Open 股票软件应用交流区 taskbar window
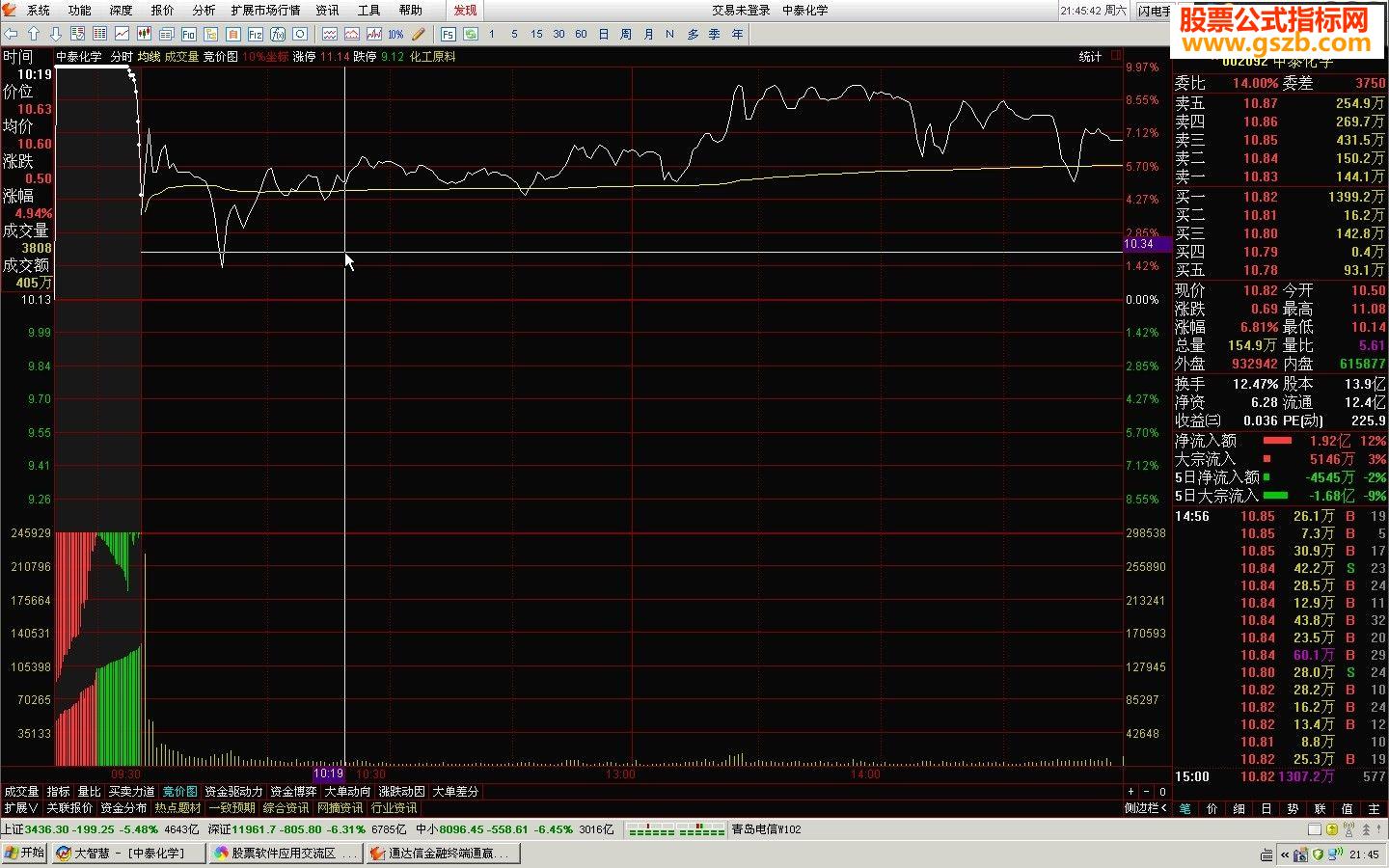The height and width of the screenshot is (868, 1389). [285, 854]
